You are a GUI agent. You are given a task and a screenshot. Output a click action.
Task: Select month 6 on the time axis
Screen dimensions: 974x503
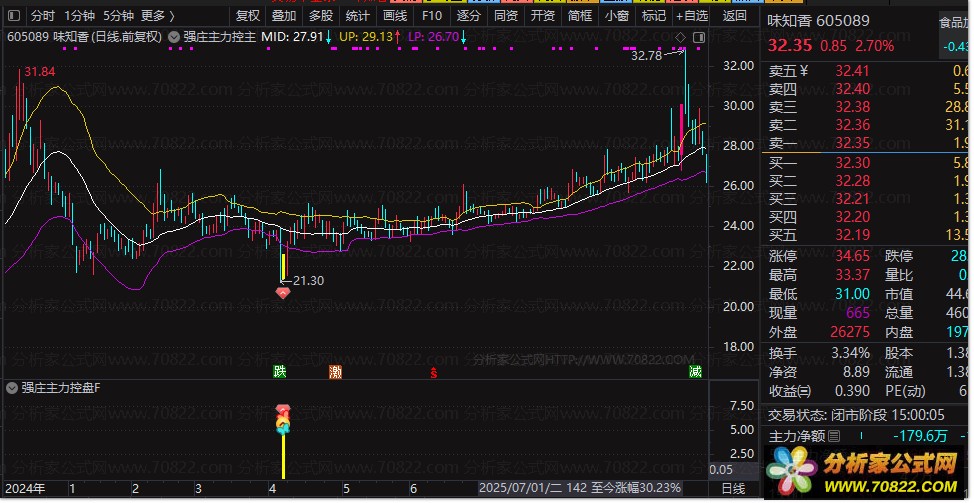[x=413, y=489]
